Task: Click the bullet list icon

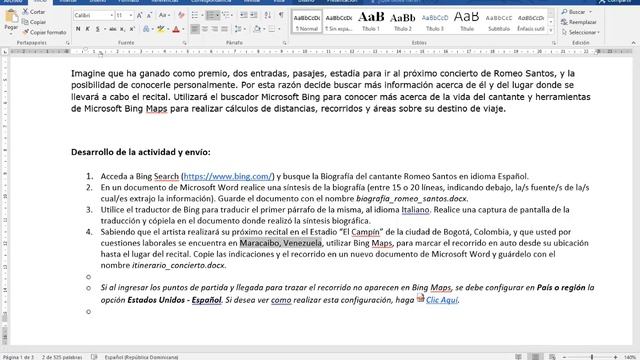Action: click(x=195, y=15)
